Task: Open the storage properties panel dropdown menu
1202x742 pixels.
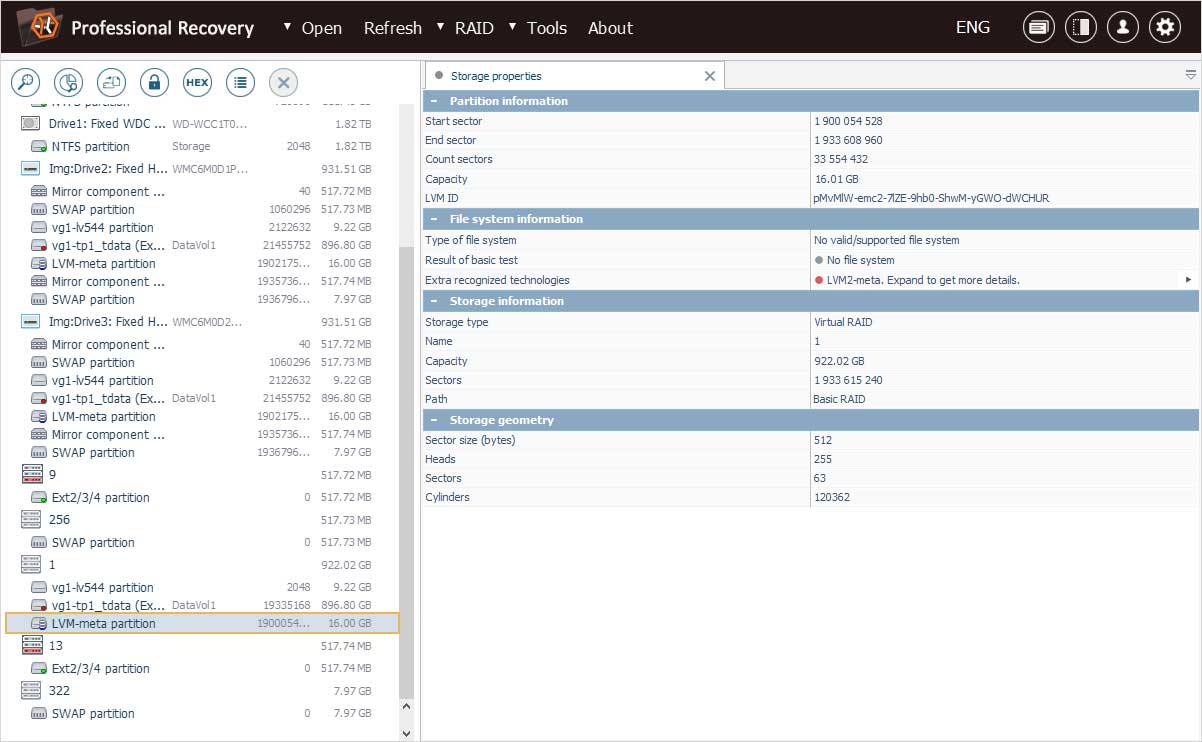Action: [x=1190, y=75]
